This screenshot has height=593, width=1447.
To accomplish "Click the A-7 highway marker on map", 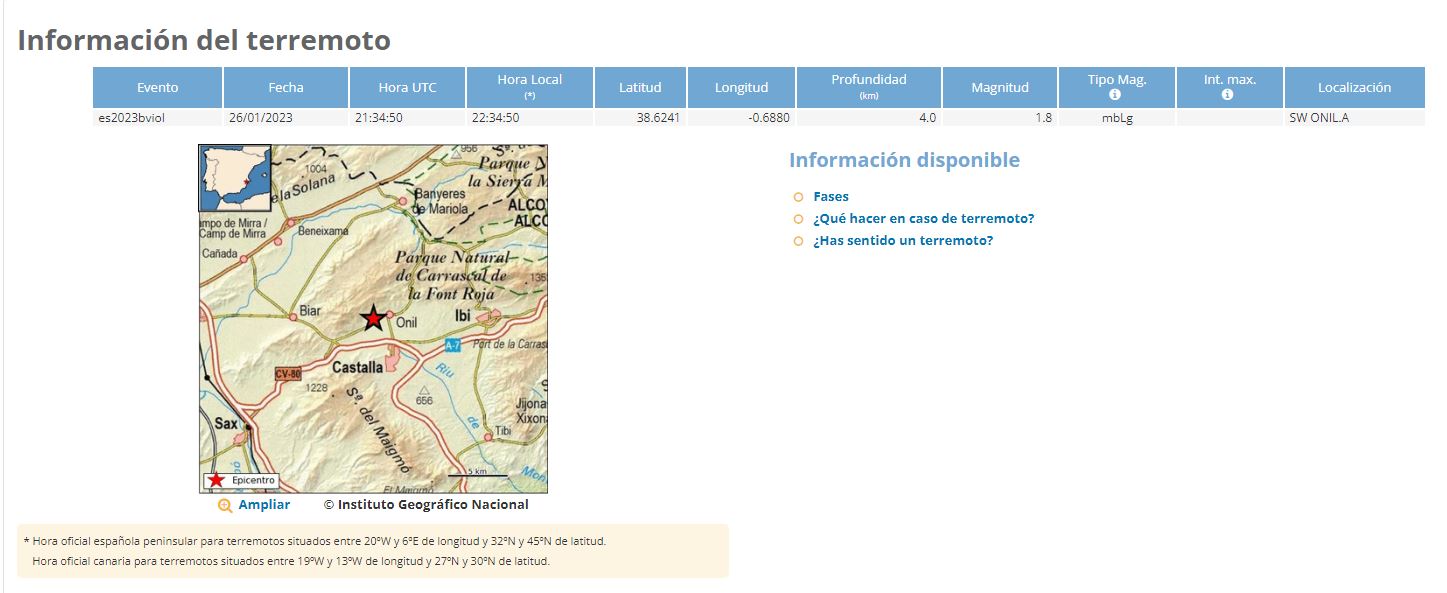I will click(452, 346).
